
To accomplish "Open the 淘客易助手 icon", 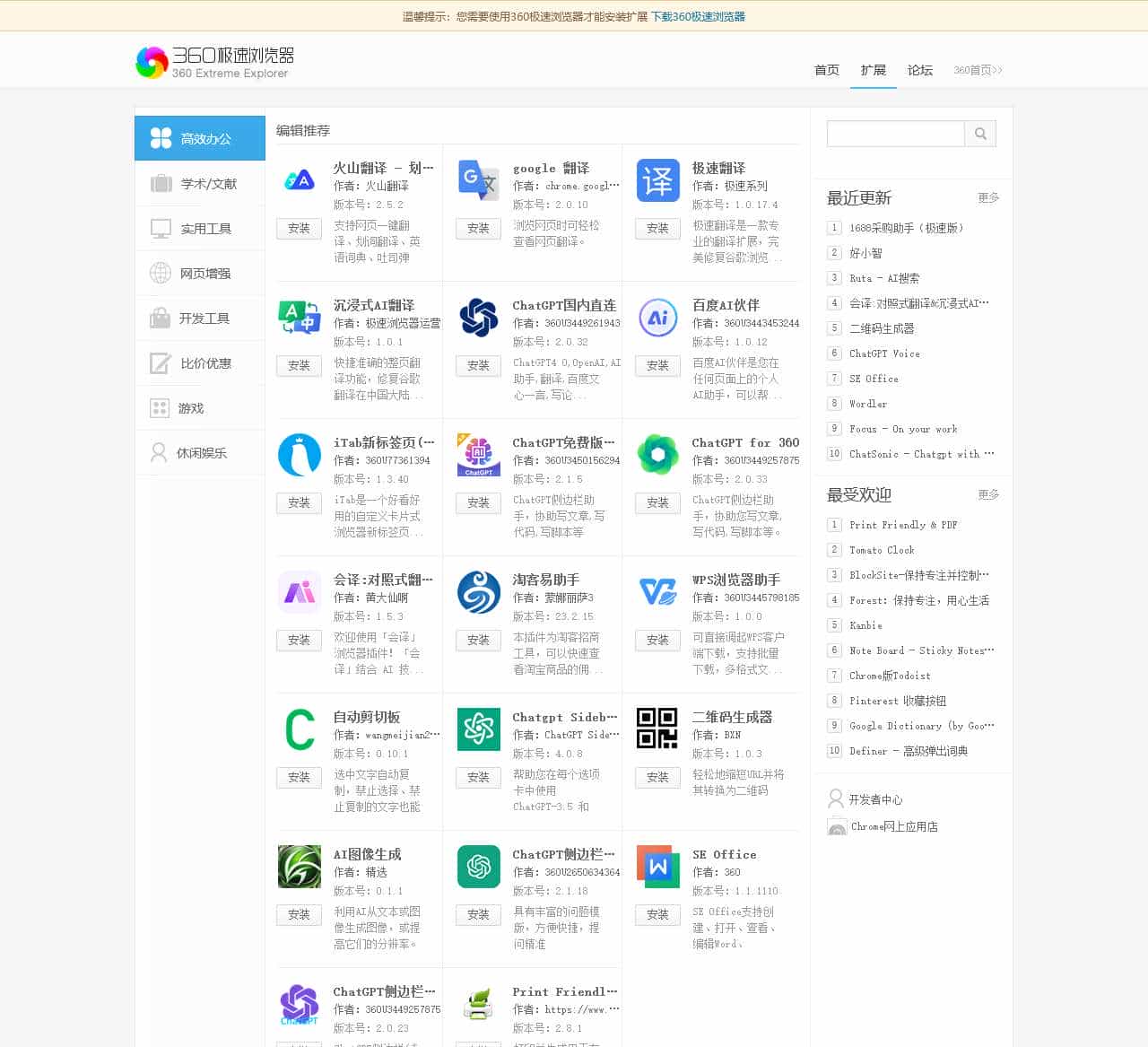I will coord(479,592).
